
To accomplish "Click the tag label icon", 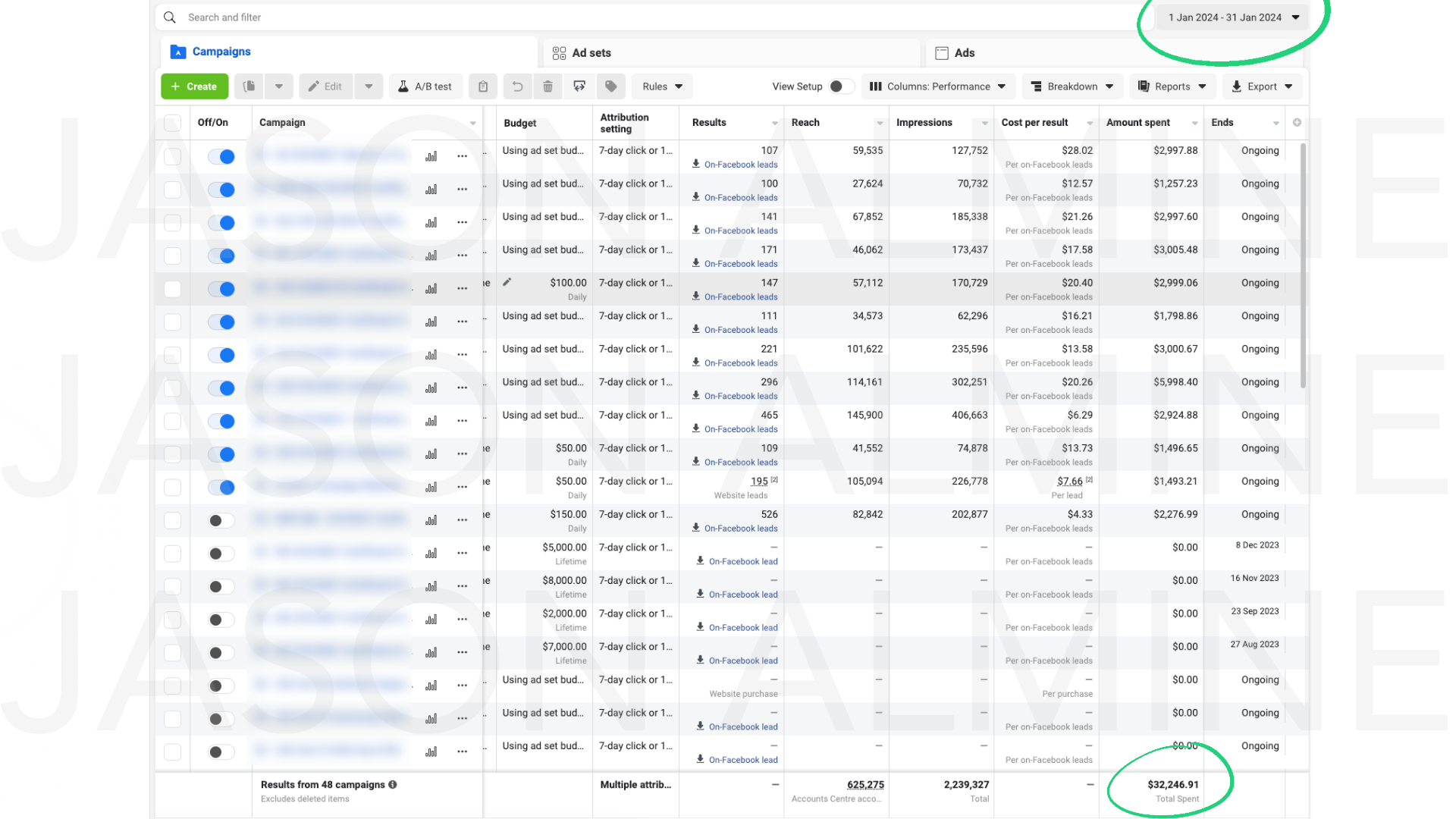I will pyautogui.click(x=611, y=86).
